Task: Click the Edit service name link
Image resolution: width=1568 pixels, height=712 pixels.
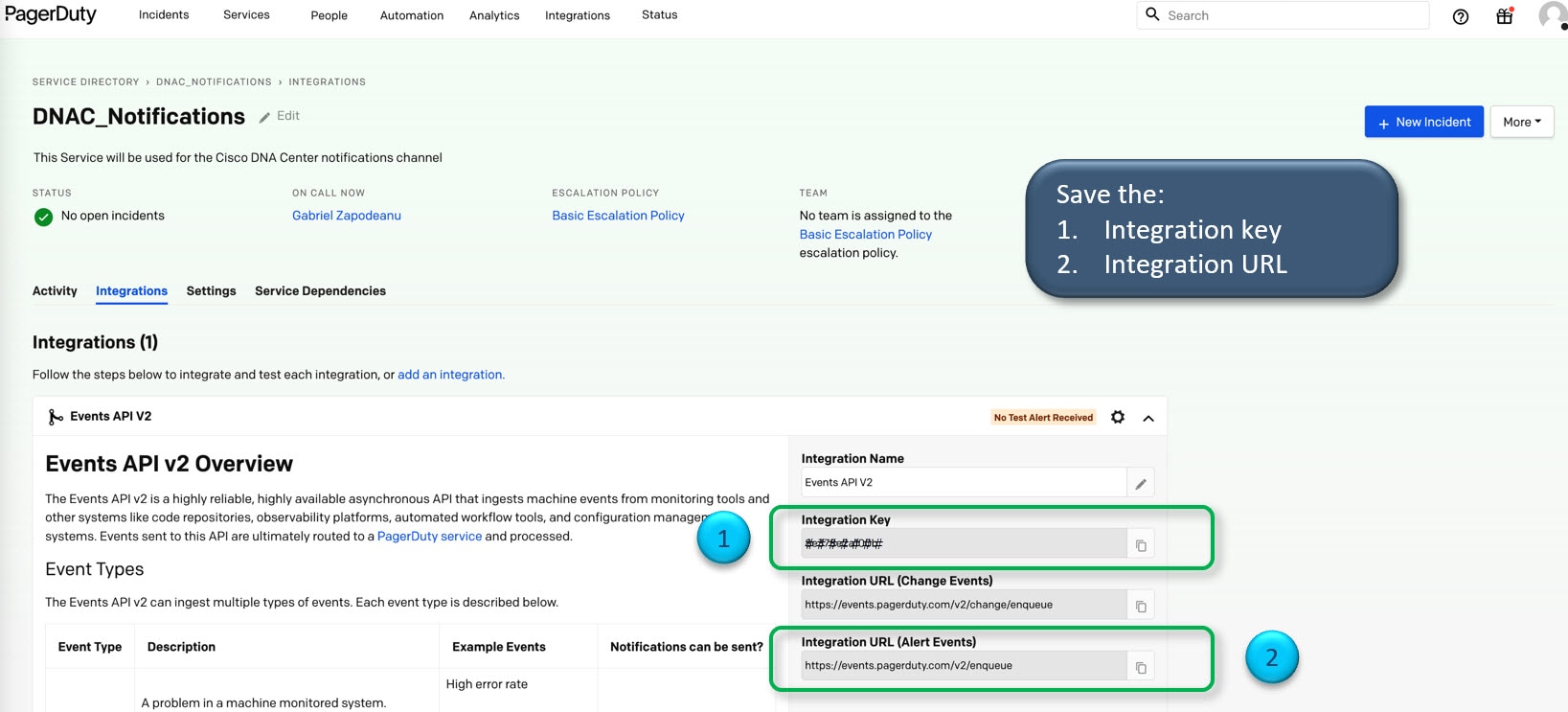Action: [x=288, y=116]
